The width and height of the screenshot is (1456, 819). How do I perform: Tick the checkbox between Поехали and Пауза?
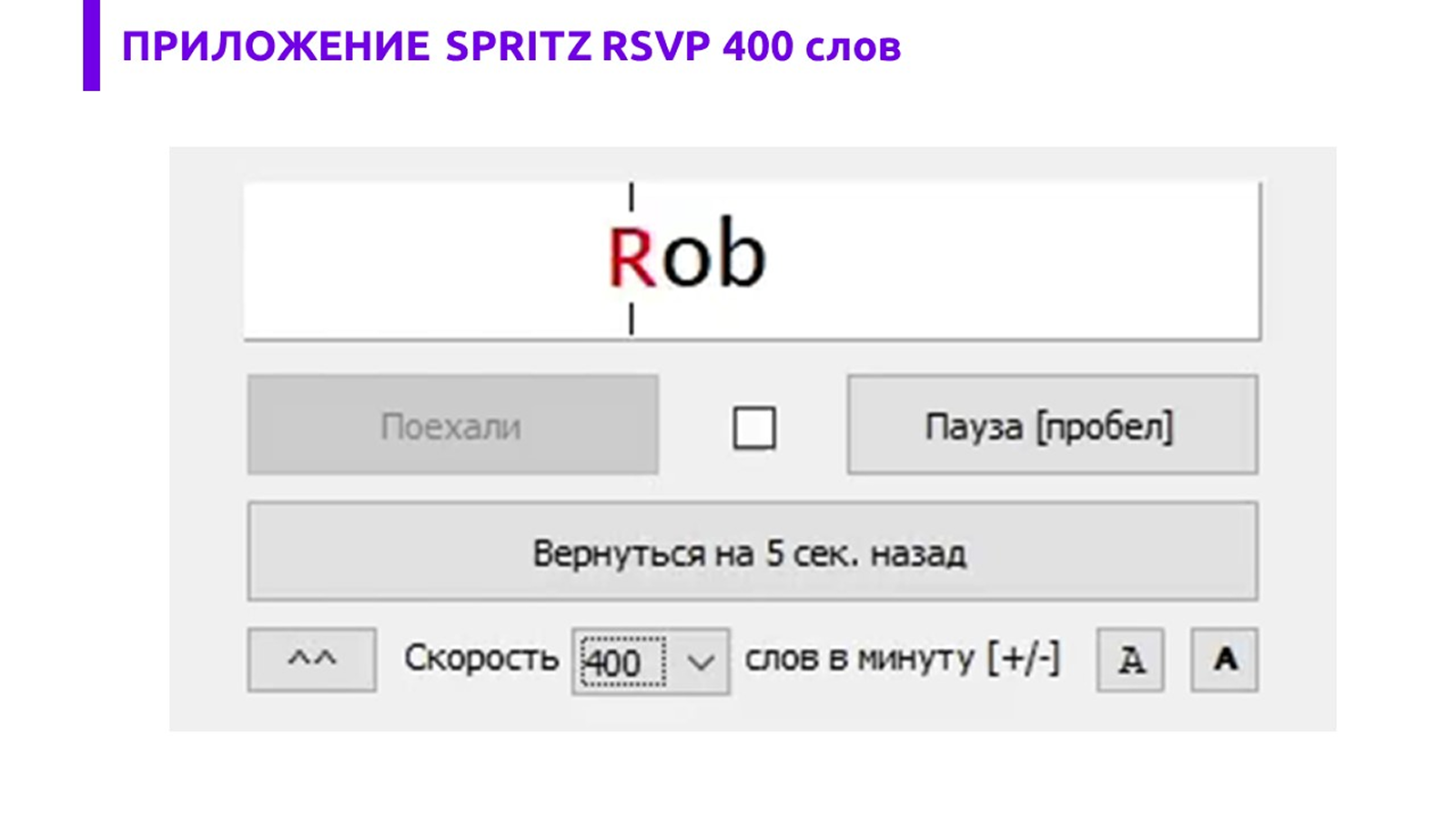click(754, 427)
